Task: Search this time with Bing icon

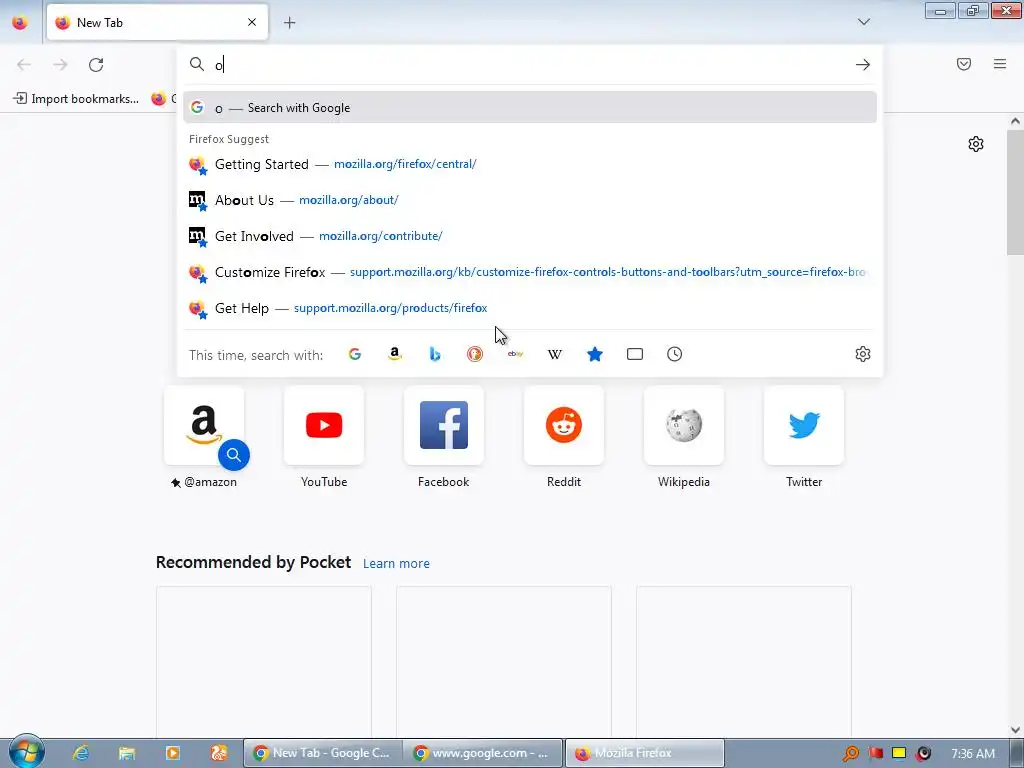Action: tap(435, 354)
